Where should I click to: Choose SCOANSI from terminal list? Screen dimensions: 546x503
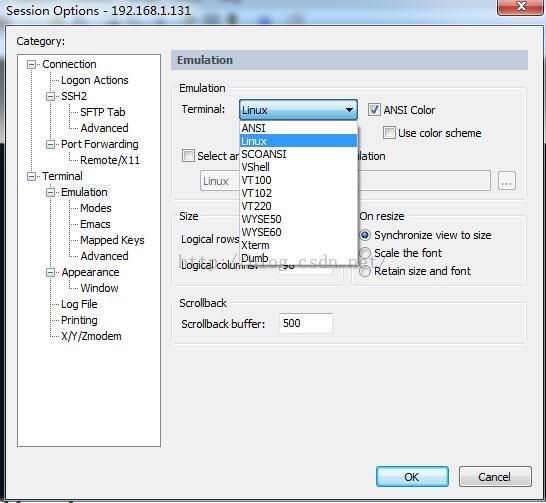298,154
